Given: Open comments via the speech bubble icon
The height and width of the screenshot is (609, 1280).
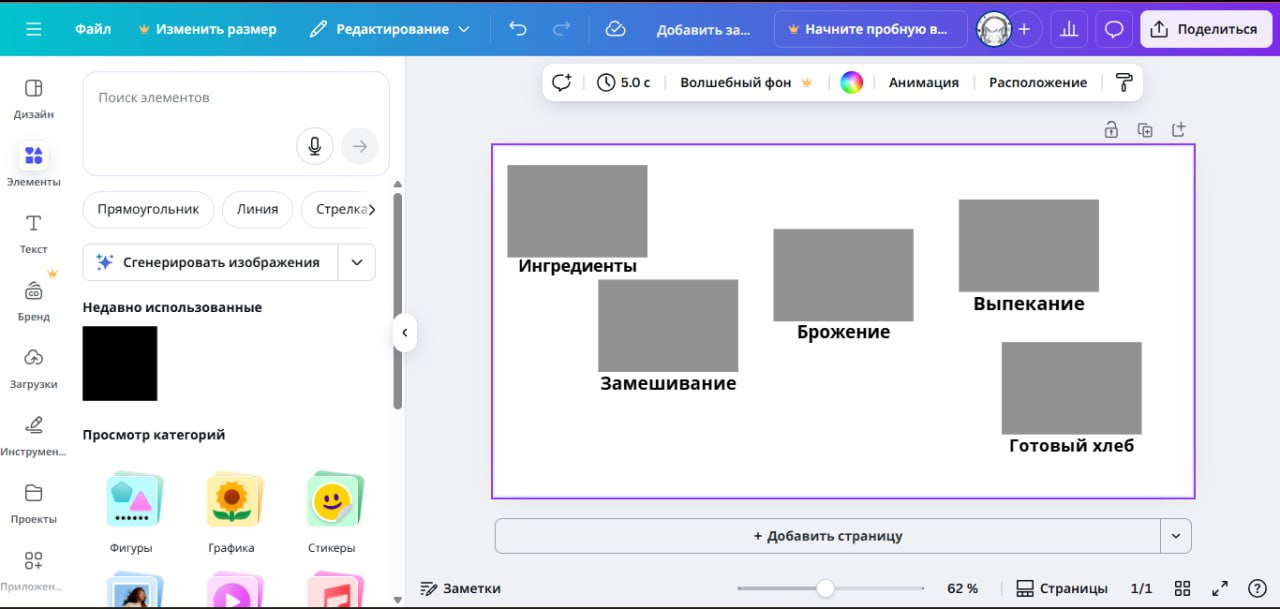Looking at the screenshot, I should click(1113, 28).
